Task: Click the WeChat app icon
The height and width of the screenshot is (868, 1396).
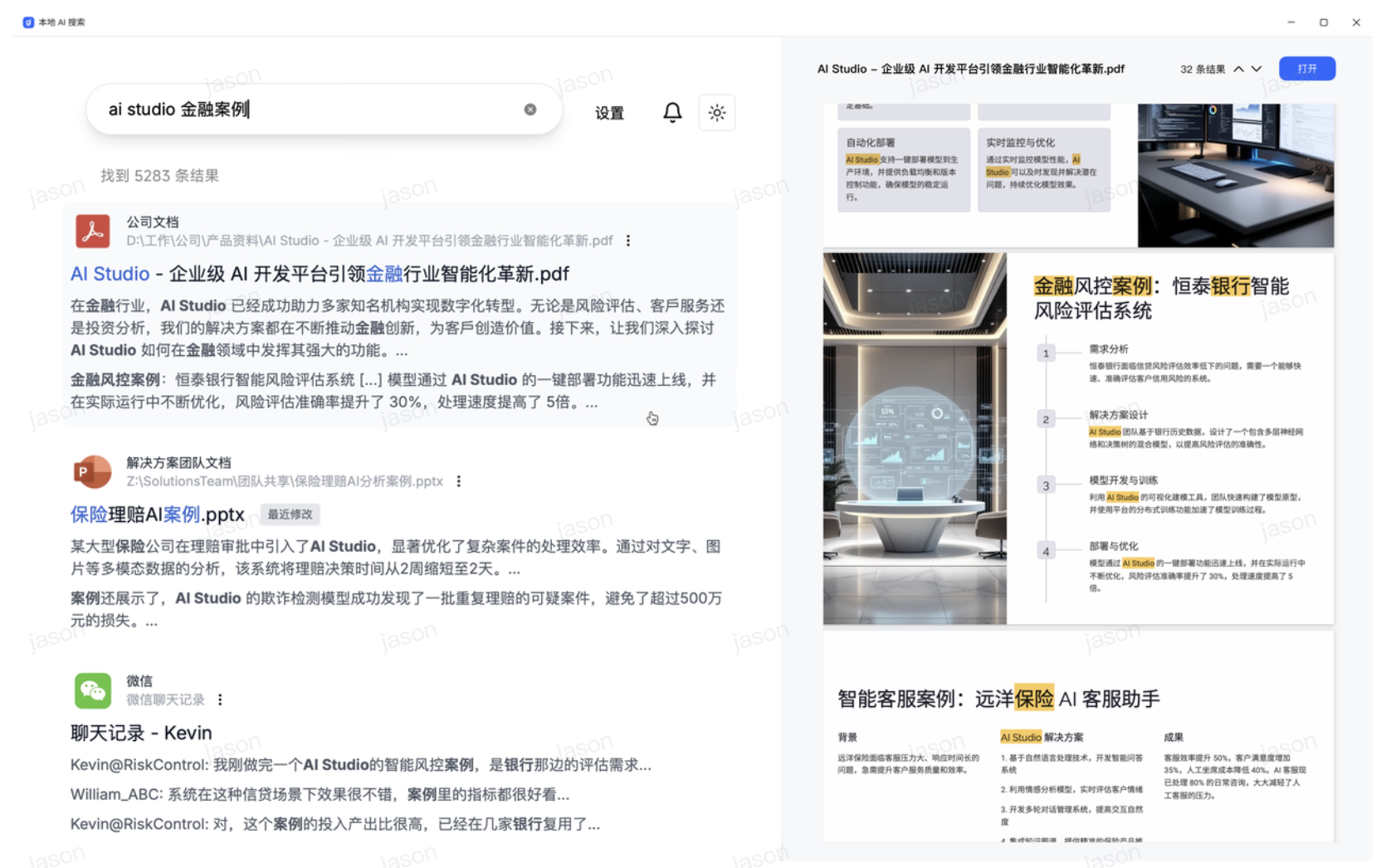Action: tap(93, 690)
